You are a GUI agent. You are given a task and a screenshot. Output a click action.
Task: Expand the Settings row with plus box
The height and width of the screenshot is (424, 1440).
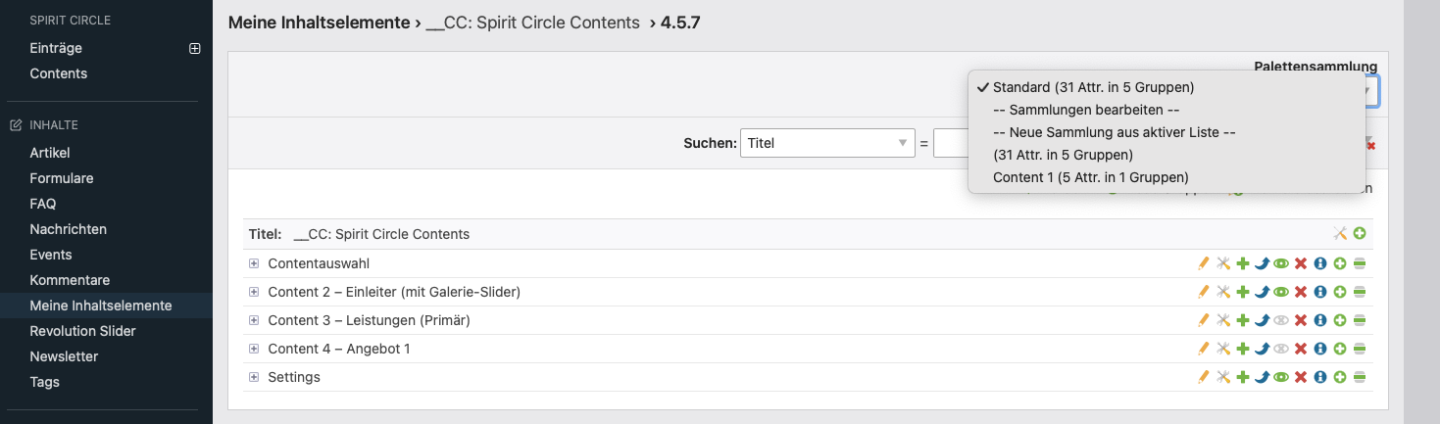[254, 377]
